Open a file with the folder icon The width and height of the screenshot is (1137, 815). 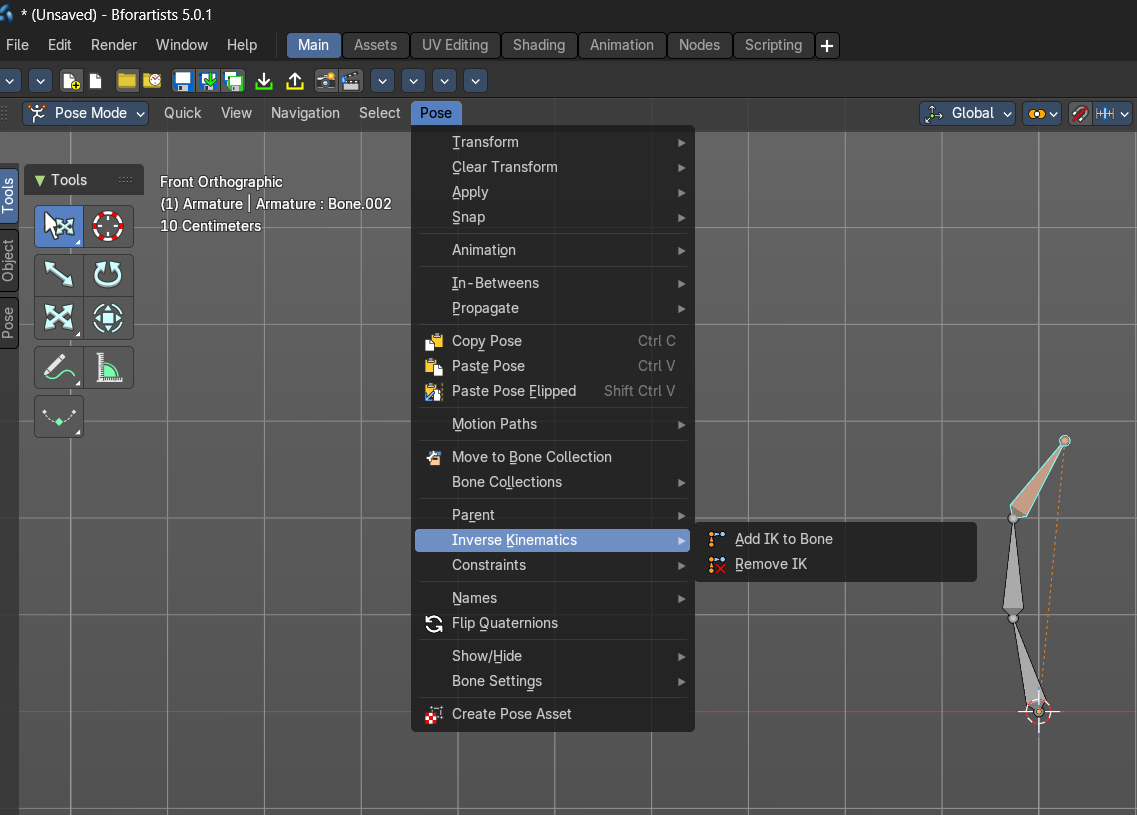click(x=127, y=81)
